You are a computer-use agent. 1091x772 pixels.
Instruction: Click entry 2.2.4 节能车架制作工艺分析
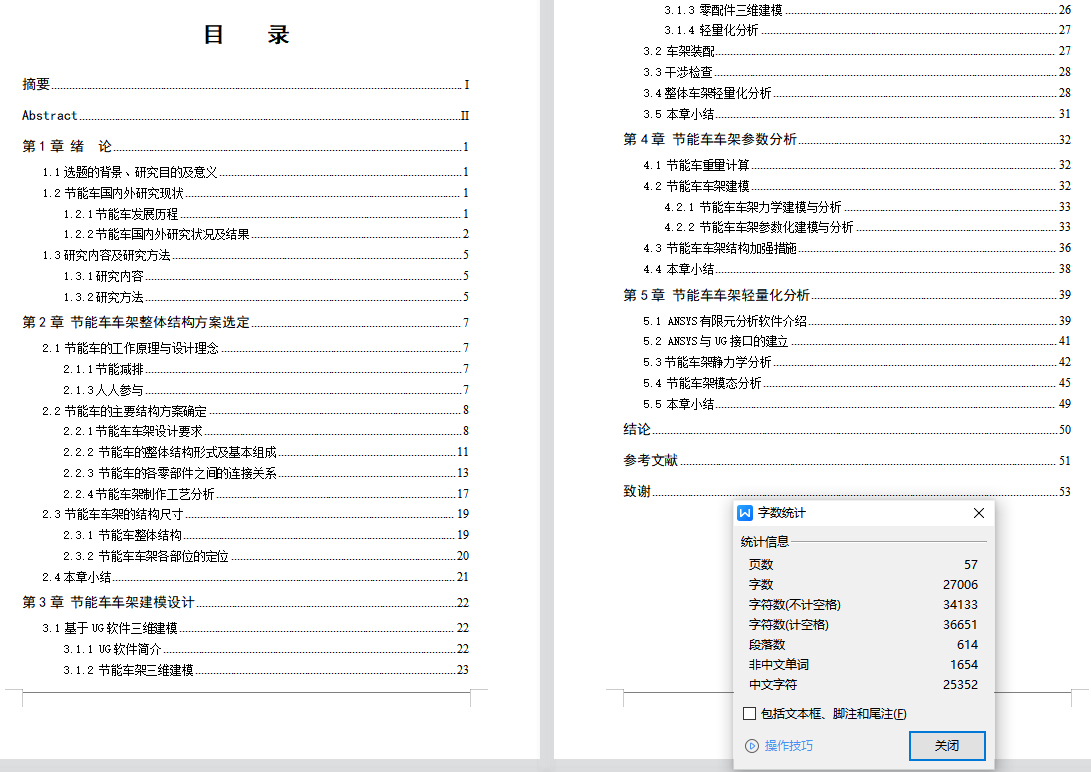pyautogui.click(x=266, y=494)
